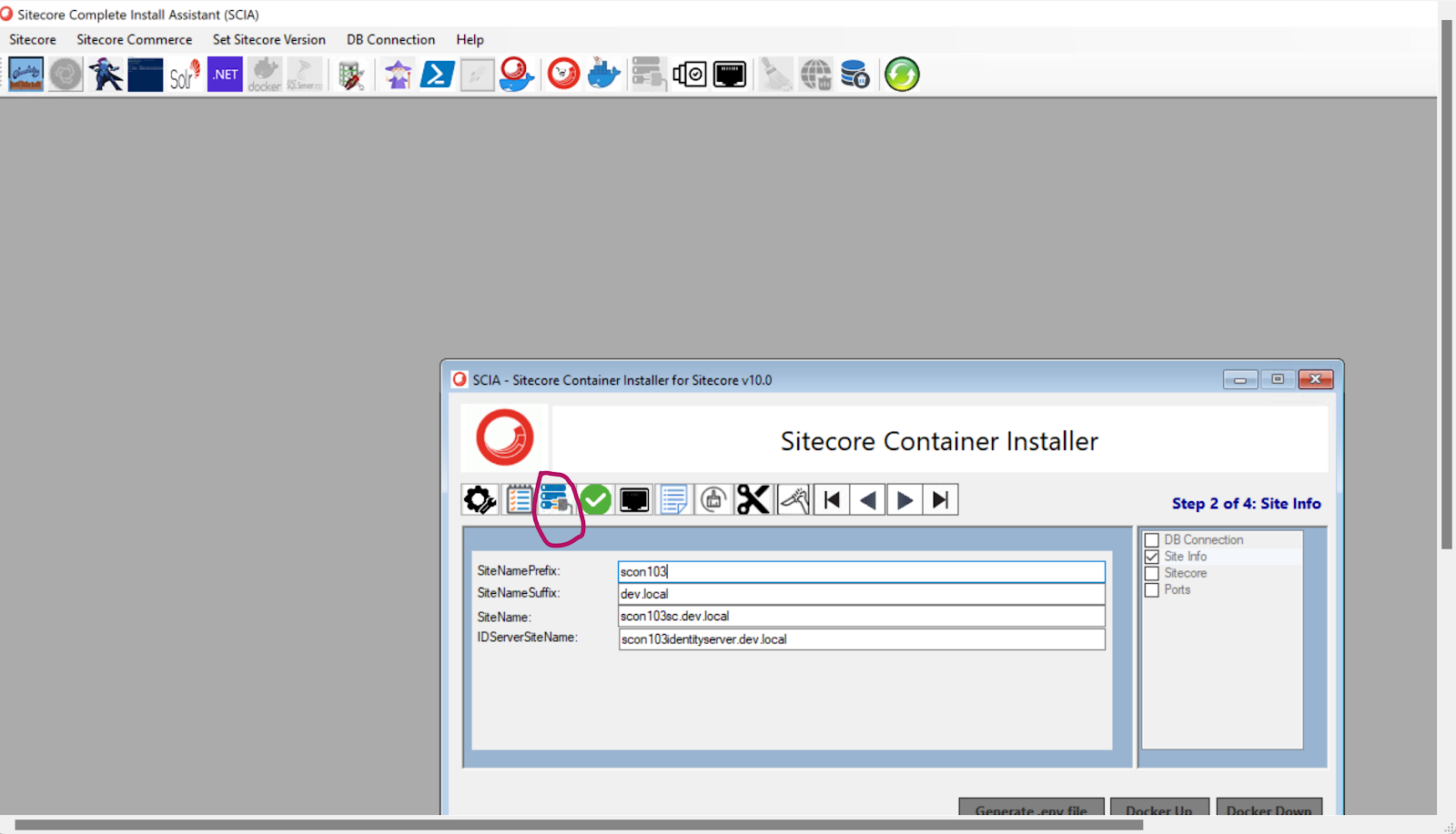Click the grey swirl icon in main toolbar

[66, 75]
